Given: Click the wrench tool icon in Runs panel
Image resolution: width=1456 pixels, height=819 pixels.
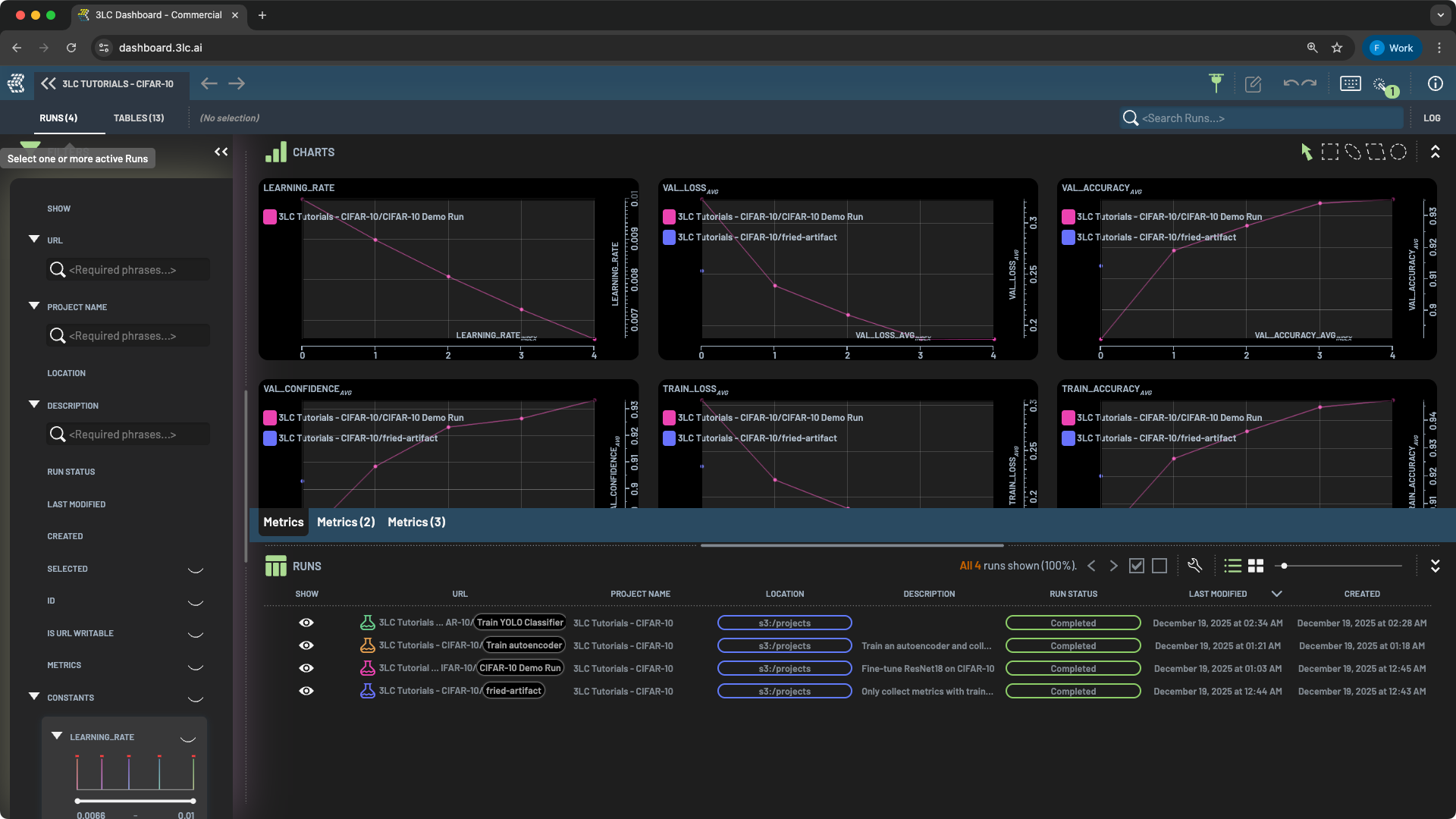Looking at the screenshot, I should pos(1194,566).
